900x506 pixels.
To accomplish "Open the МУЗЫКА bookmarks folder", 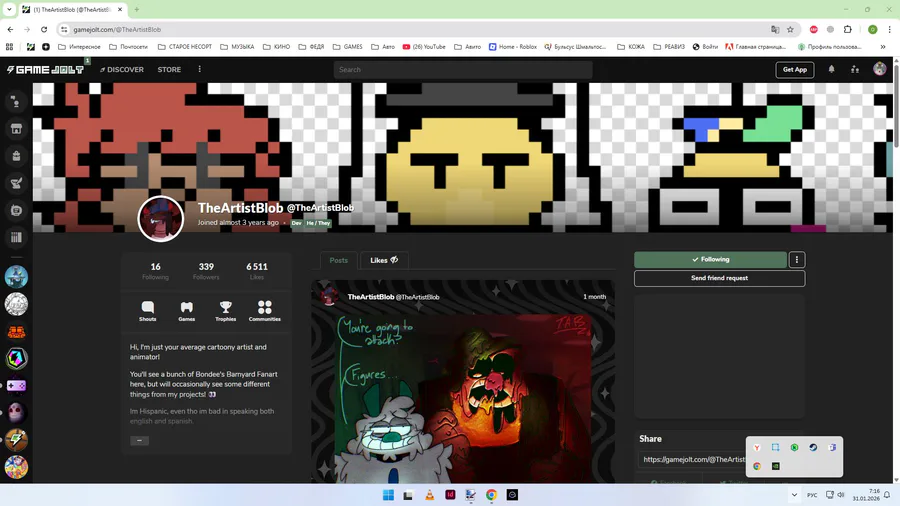I will pos(237,47).
